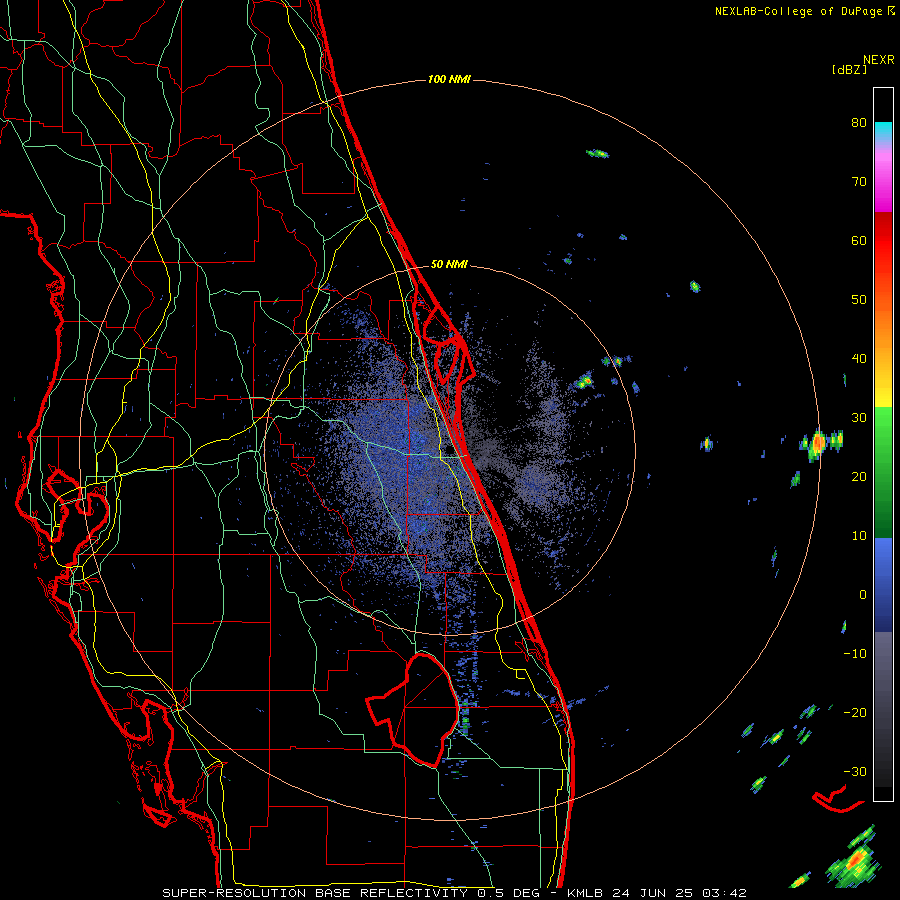Click the 80 value on the dBZ scale

click(x=859, y=123)
